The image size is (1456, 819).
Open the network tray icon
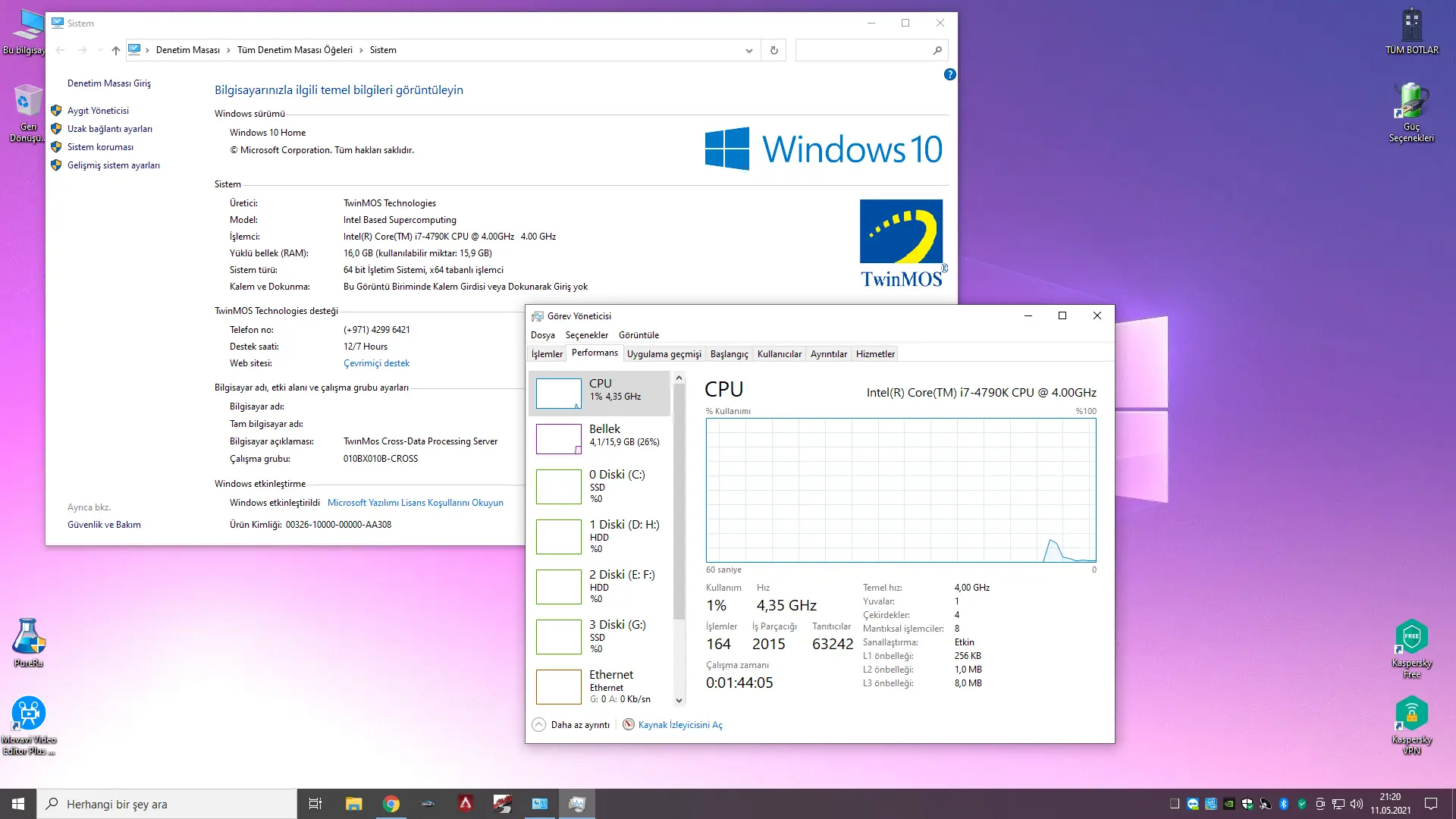(x=1338, y=804)
